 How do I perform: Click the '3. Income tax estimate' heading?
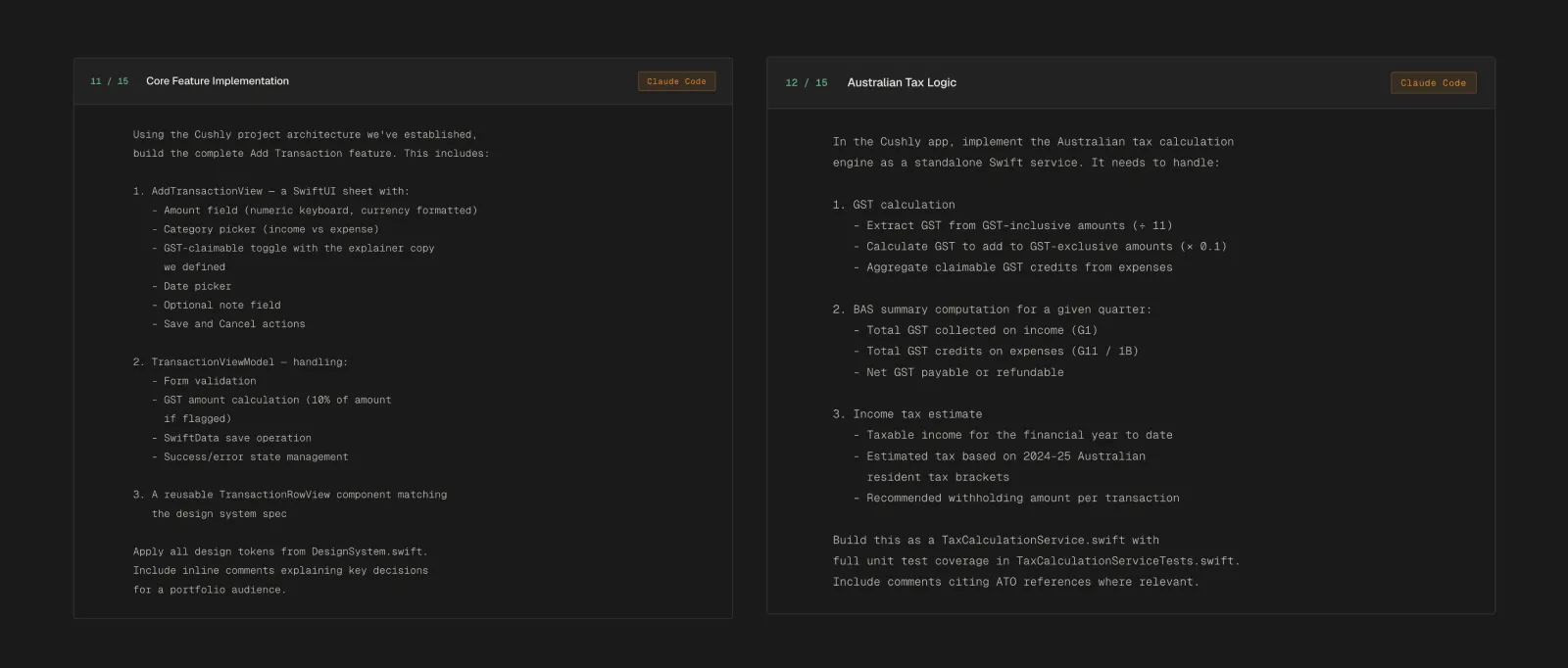click(907, 414)
